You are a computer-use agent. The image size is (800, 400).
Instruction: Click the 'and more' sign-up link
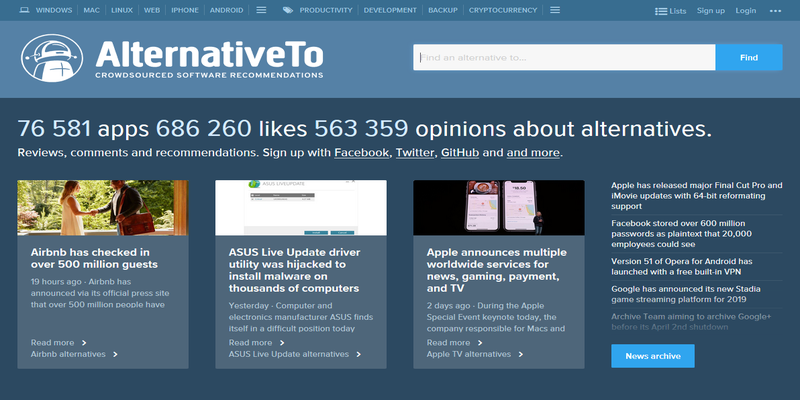click(533, 153)
